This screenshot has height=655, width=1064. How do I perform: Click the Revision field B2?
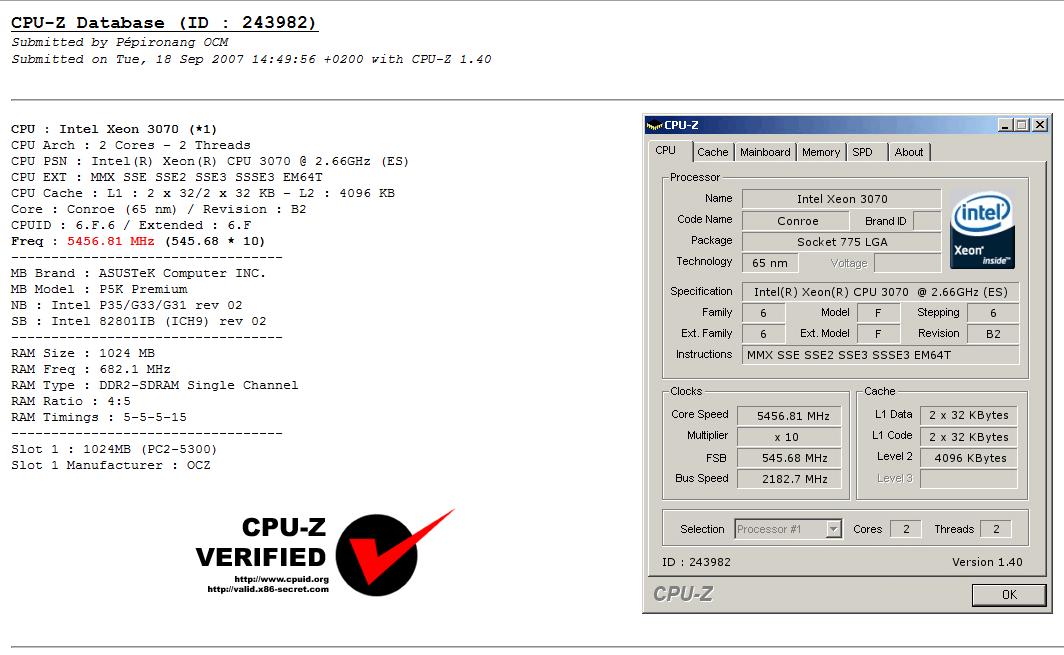[993, 334]
